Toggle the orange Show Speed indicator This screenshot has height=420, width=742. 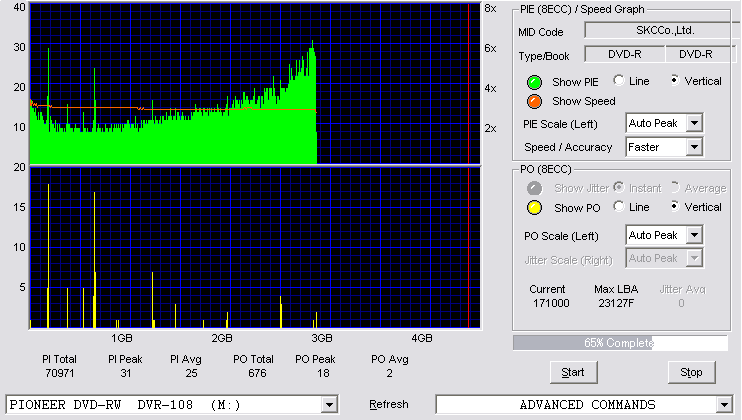(x=534, y=101)
